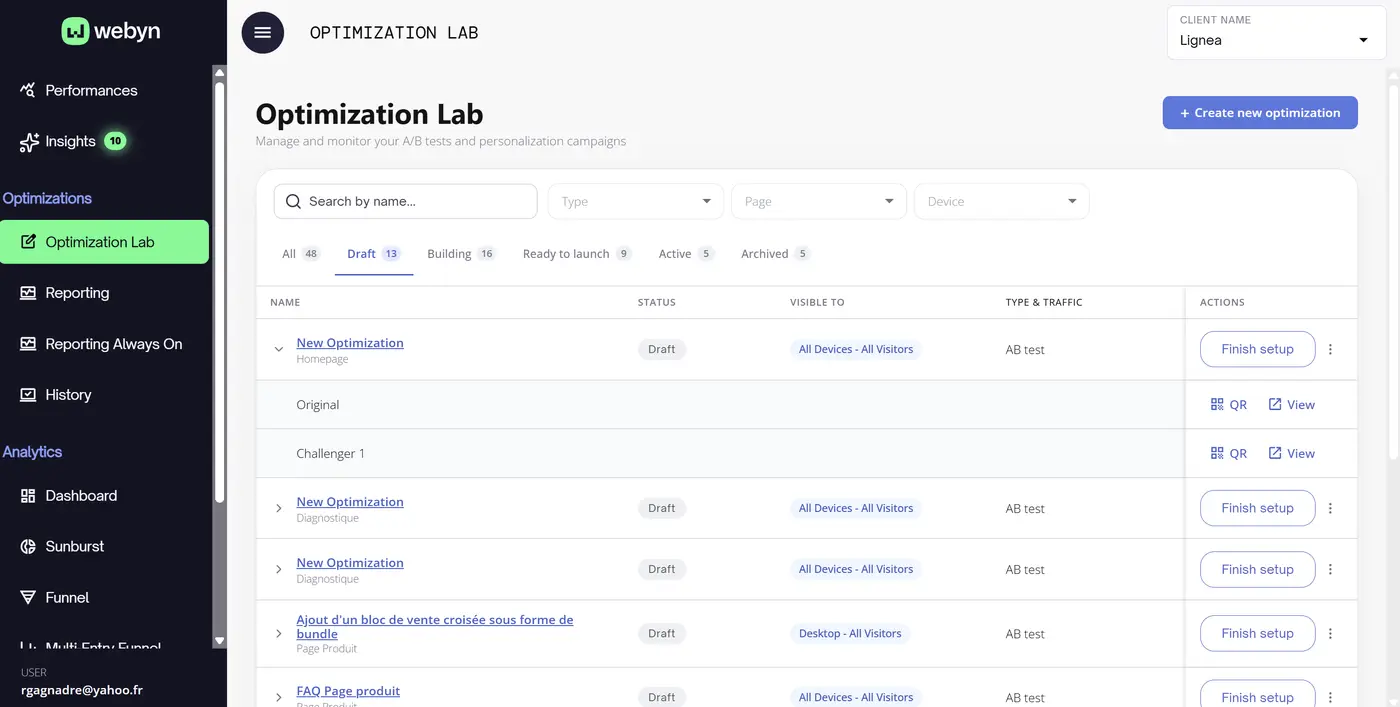The height and width of the screenshot is (707, 1400).
Task: View the Original variant externally
Action: click(1291, 405)
